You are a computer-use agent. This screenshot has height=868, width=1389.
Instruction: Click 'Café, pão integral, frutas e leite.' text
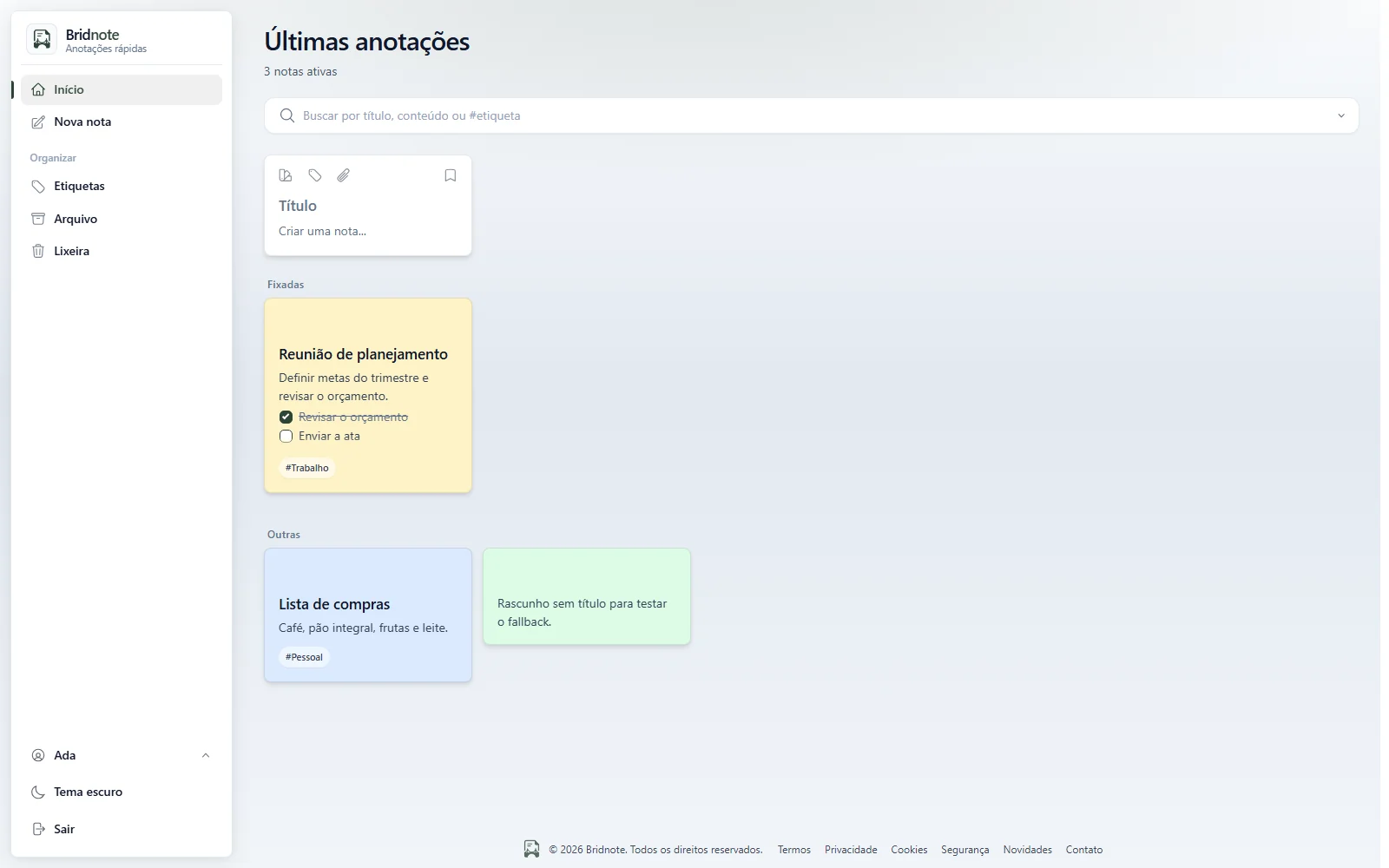(363, 628)
